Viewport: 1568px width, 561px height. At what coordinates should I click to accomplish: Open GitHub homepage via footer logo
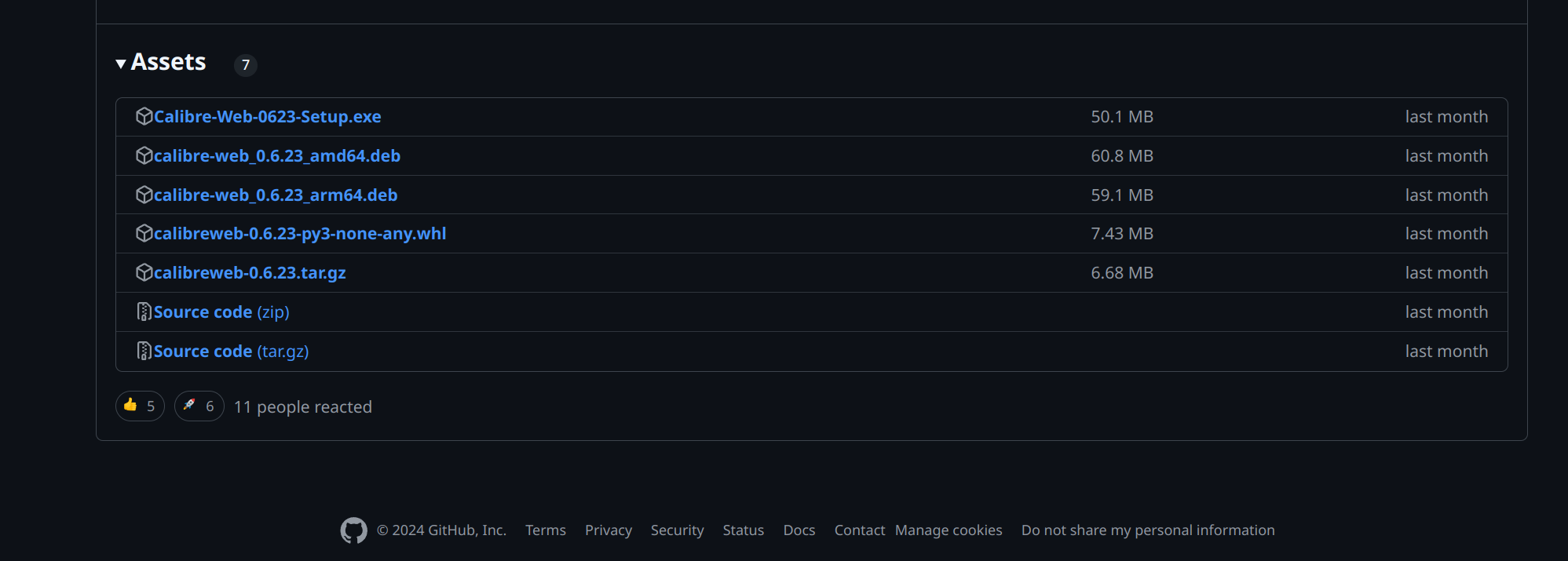[x=353, y=530]
